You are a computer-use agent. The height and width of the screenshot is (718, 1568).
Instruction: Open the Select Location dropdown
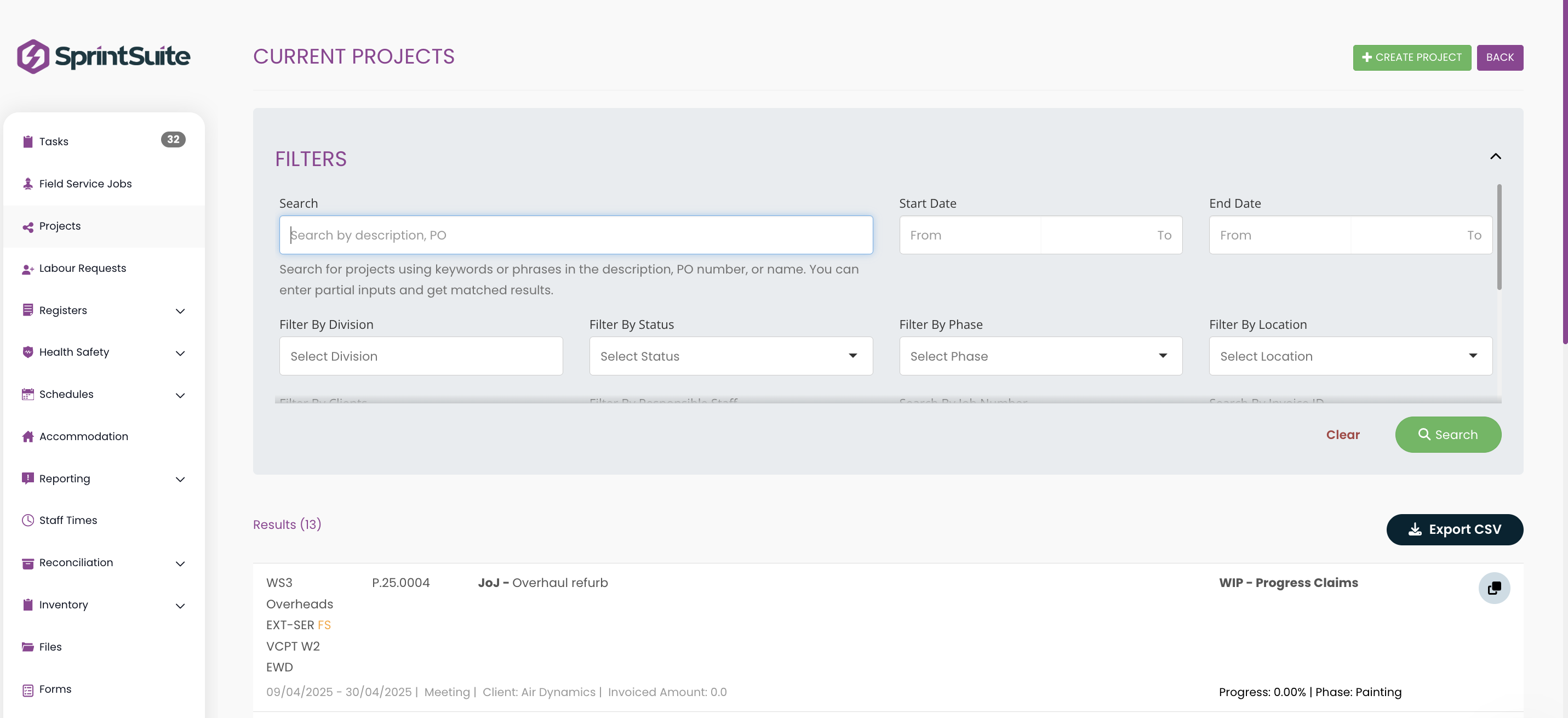[1350, 356]
